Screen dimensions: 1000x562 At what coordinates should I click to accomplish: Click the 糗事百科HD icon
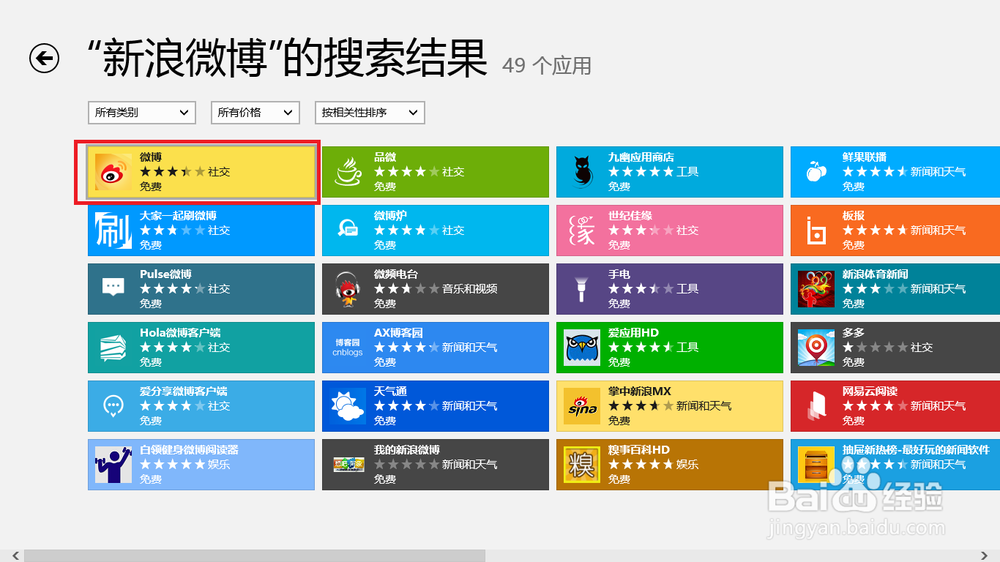[x=582, y=464]
